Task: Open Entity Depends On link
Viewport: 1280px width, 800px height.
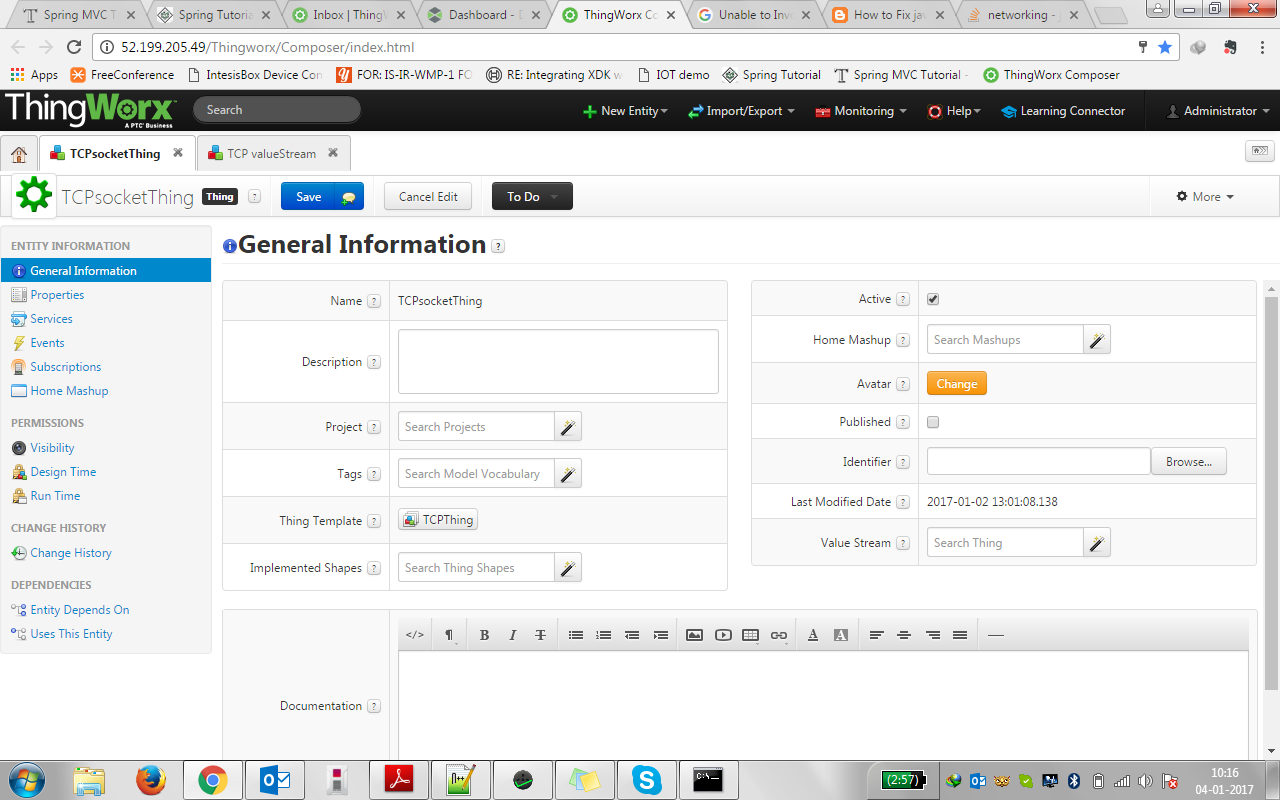Action: pyautogui.click(x=79, y=610)
